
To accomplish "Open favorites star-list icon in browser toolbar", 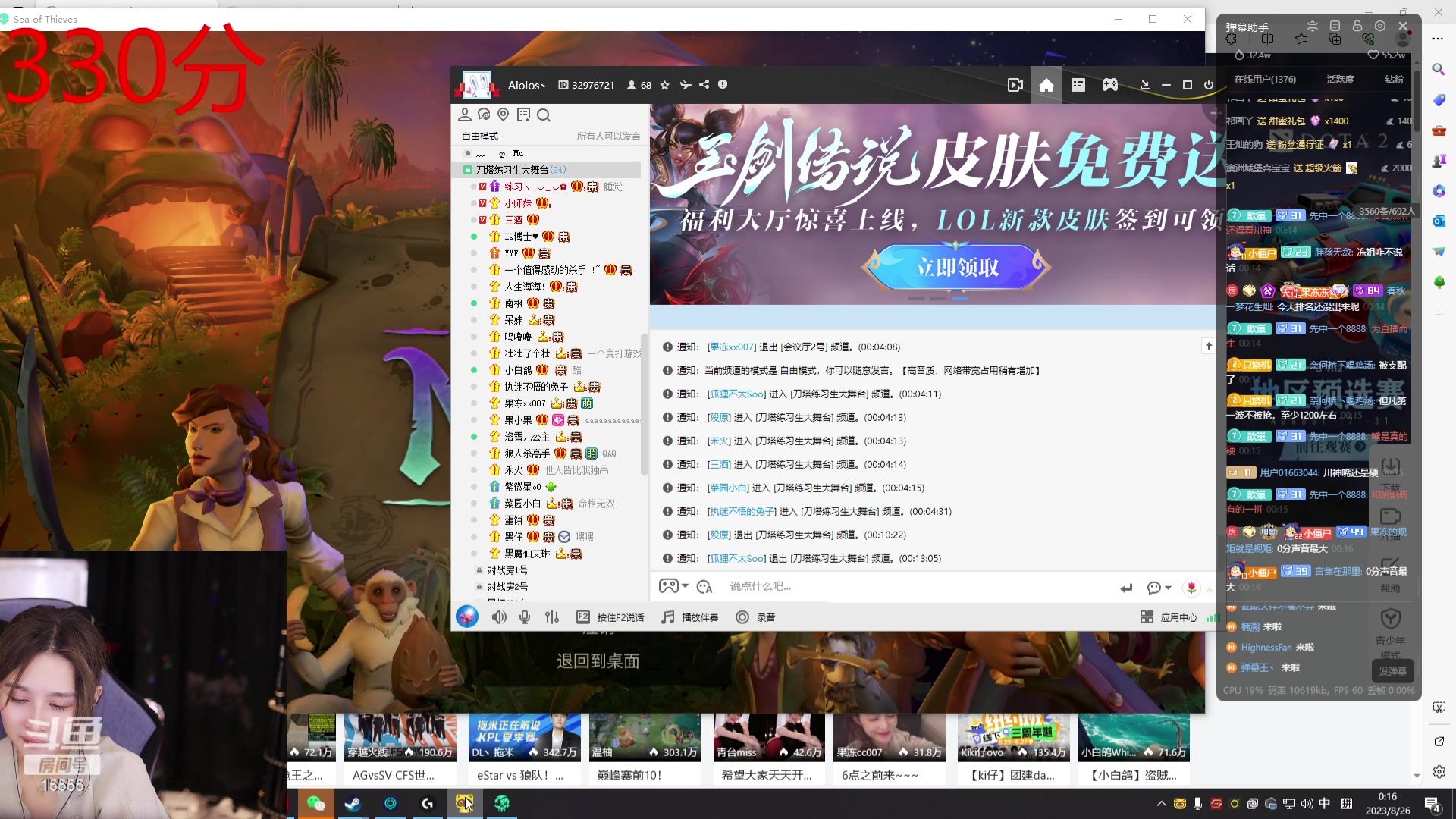I will (x=1301, y=39).
